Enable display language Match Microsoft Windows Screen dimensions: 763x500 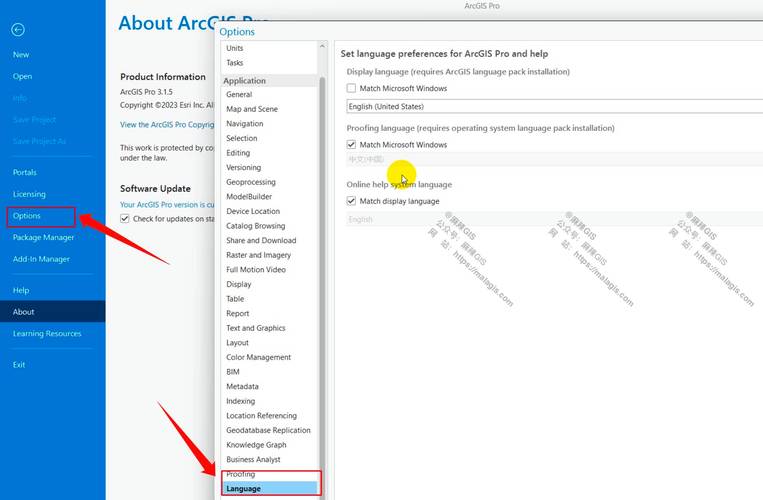[x=351, y=89]
